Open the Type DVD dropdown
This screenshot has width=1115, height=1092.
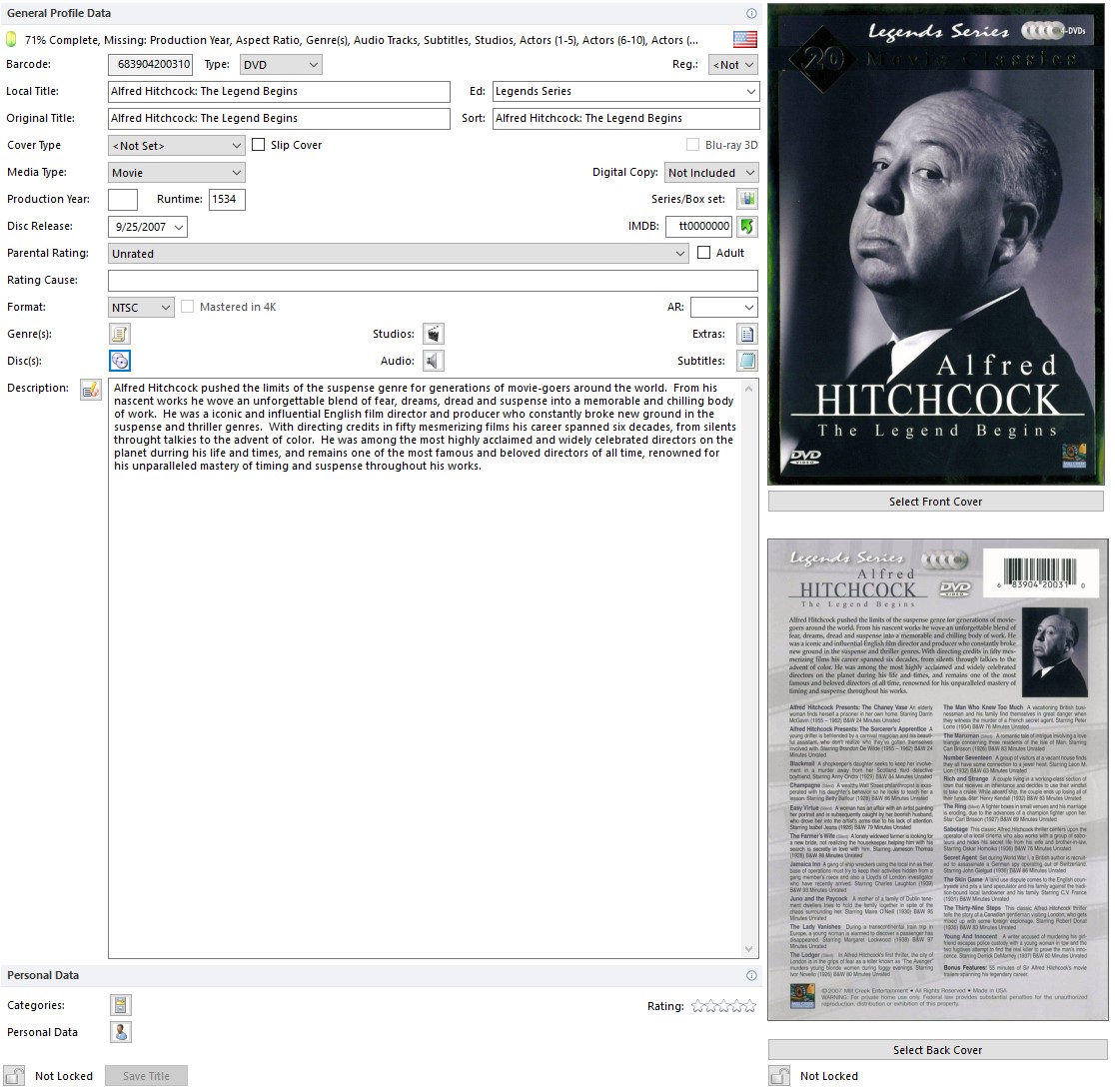(281, 65)
